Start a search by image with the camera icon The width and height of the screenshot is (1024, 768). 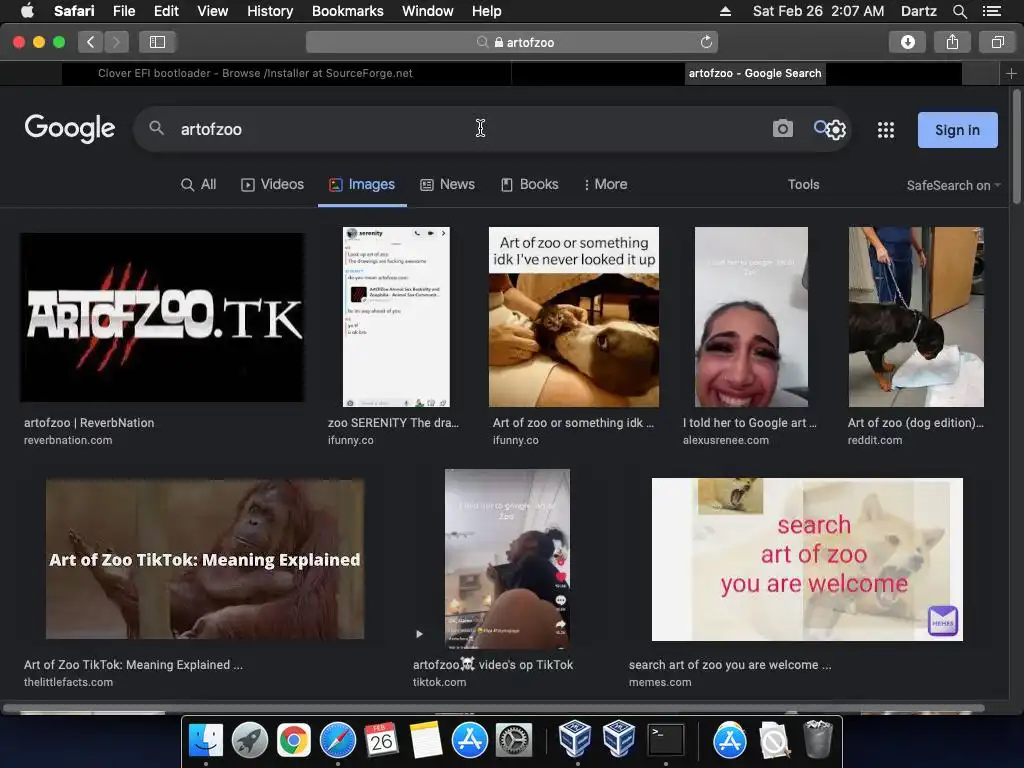(x=782, y=129)
